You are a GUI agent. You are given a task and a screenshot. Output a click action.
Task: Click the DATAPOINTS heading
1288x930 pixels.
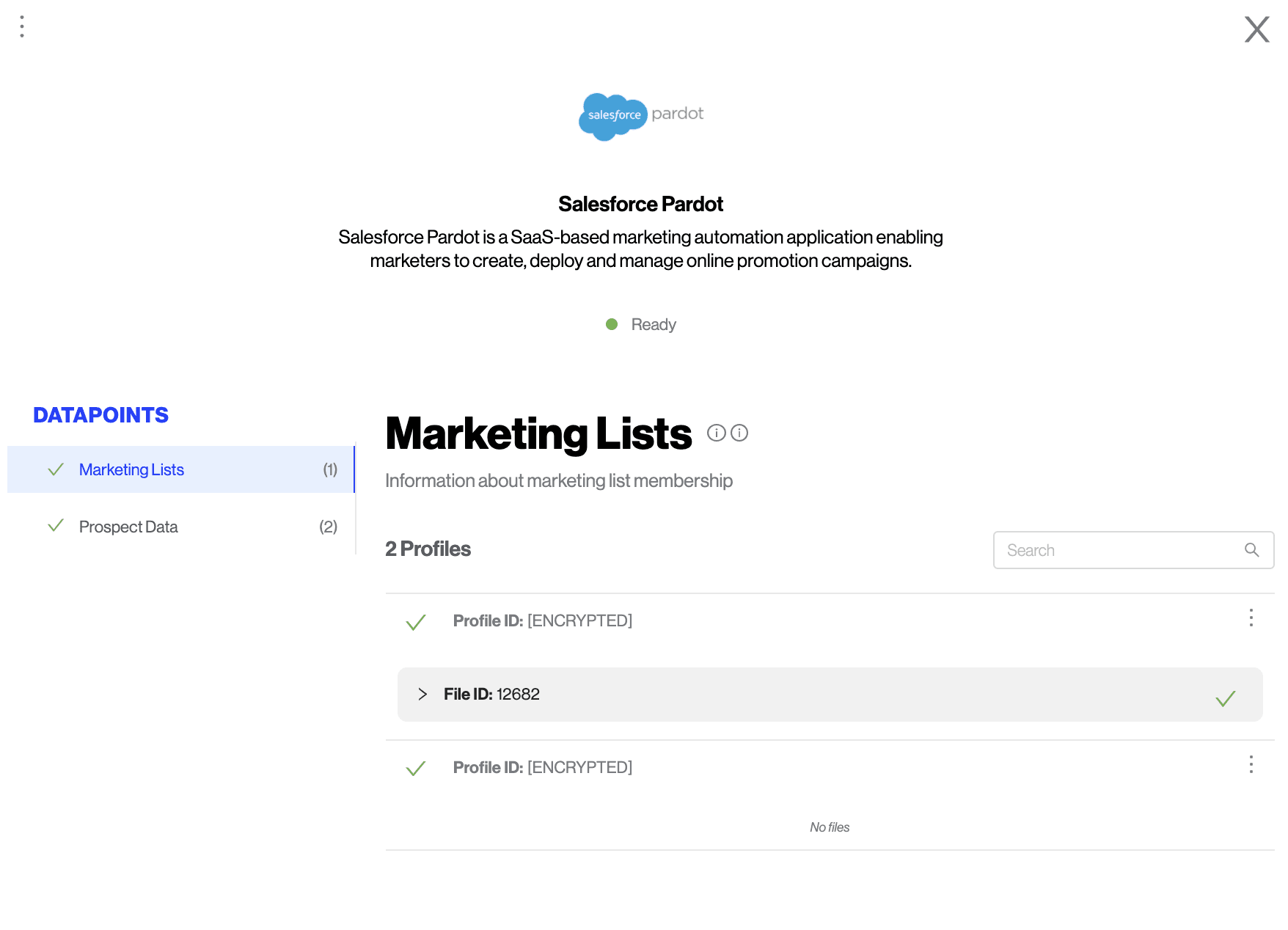[x=101, y=415]
